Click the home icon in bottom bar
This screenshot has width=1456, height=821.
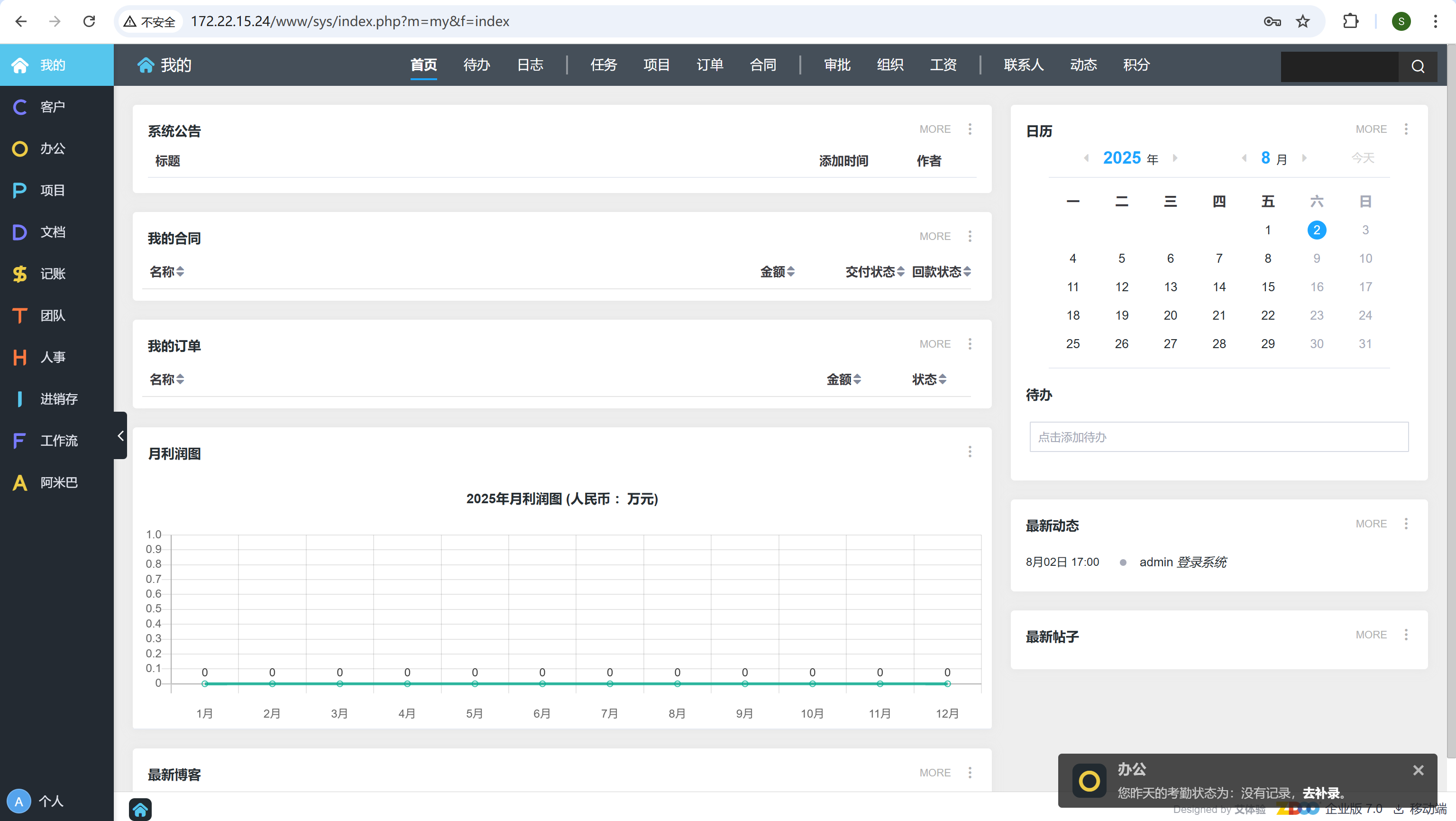pyautogui.click(x=140, y=809)
